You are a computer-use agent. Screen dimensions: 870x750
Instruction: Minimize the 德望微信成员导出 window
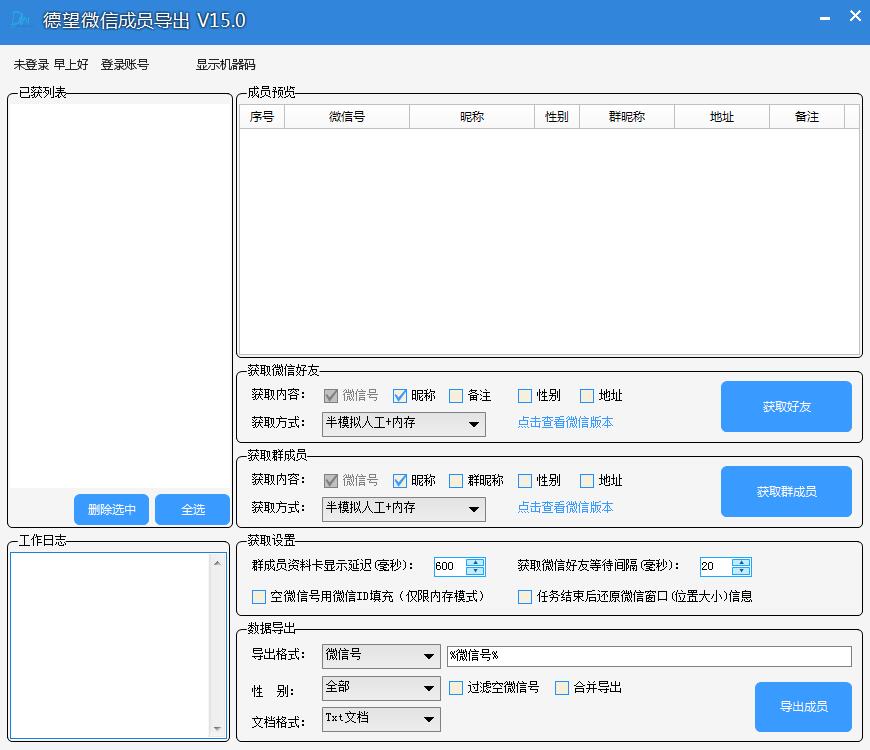[x=825, y=18]
